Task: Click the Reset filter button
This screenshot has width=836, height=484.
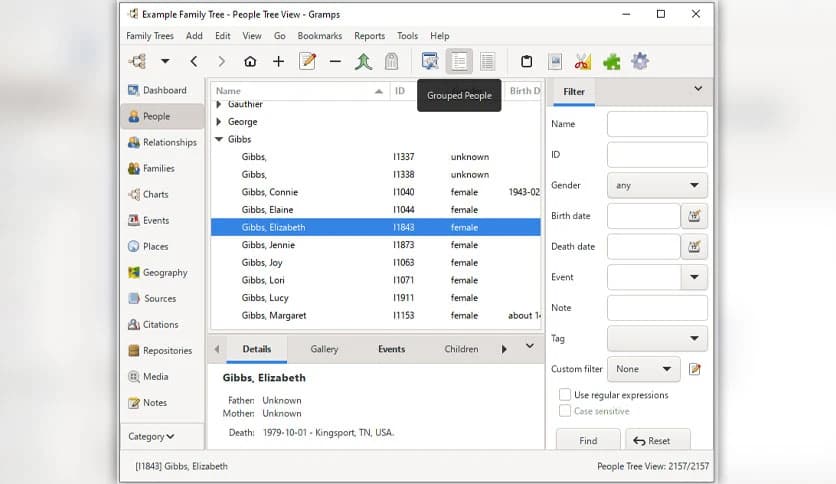Action: click(x=657, y=440)
